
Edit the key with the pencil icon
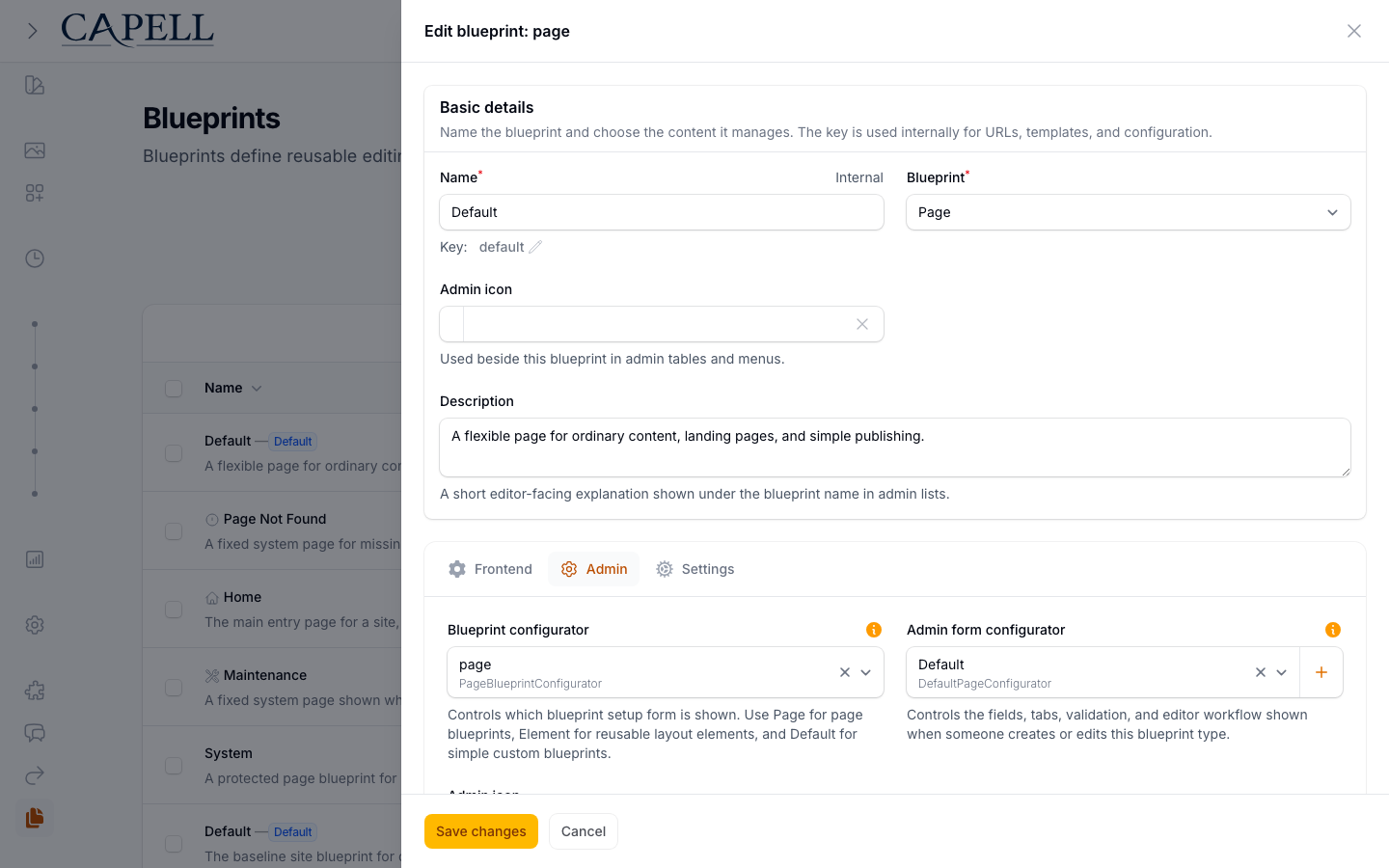pyautogui.click(x=535, y=247)
